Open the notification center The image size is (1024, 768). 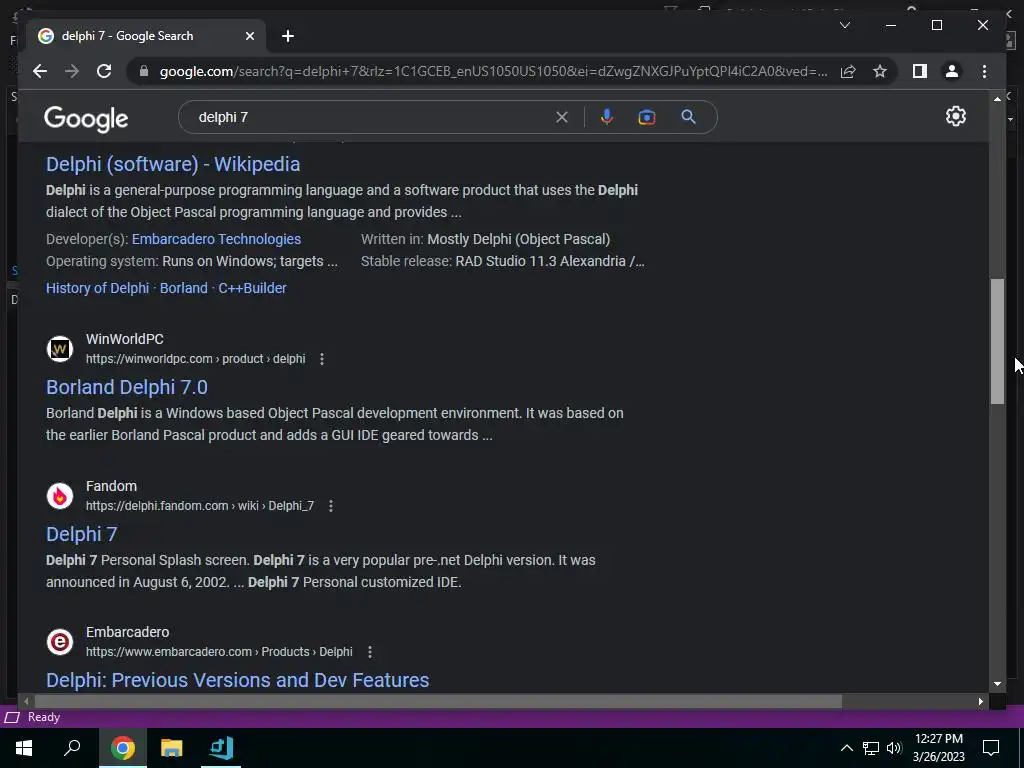(991, 748)
